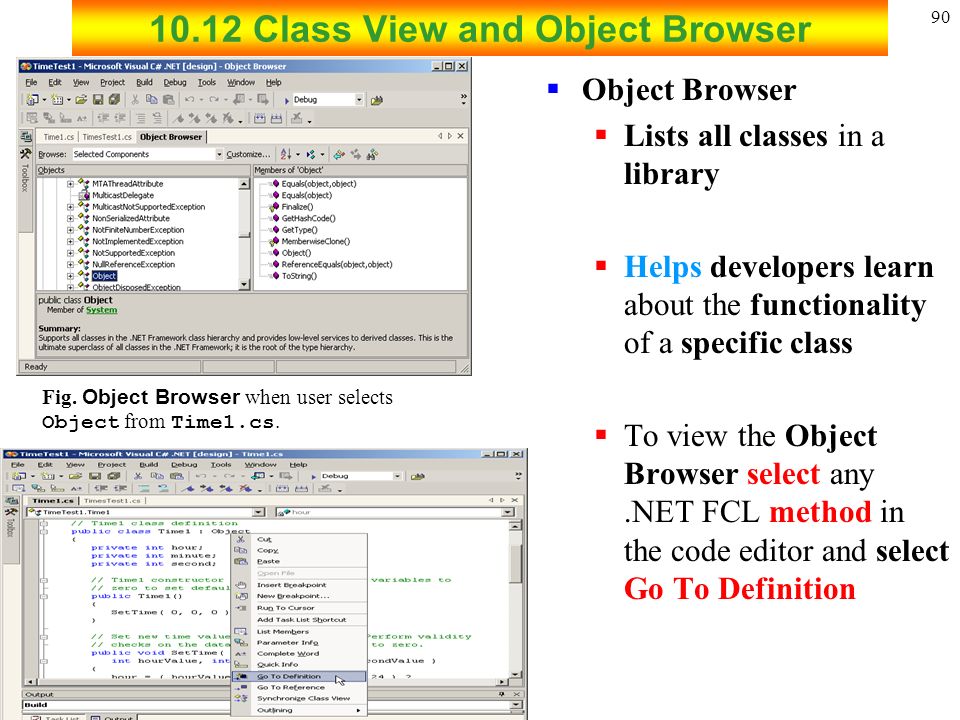This screenshot has height=720, width=960.
Task: Click Toggle Bookmark flag icon in Object Browser window
Action: click(179, 118)
